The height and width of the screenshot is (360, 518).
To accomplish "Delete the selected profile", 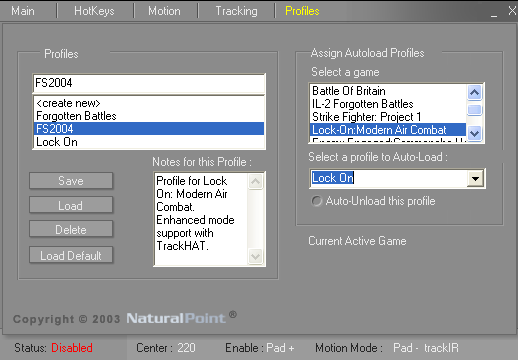I will [x=71, y=229].
